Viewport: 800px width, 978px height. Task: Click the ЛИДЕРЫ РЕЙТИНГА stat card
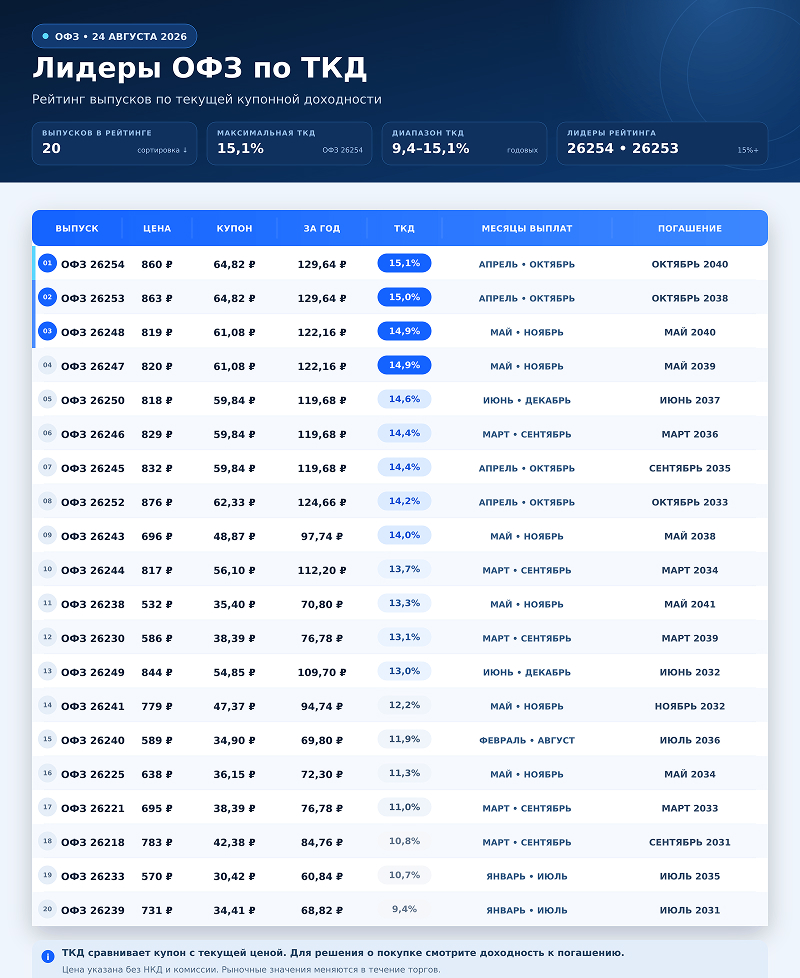[x=662, y=143]
